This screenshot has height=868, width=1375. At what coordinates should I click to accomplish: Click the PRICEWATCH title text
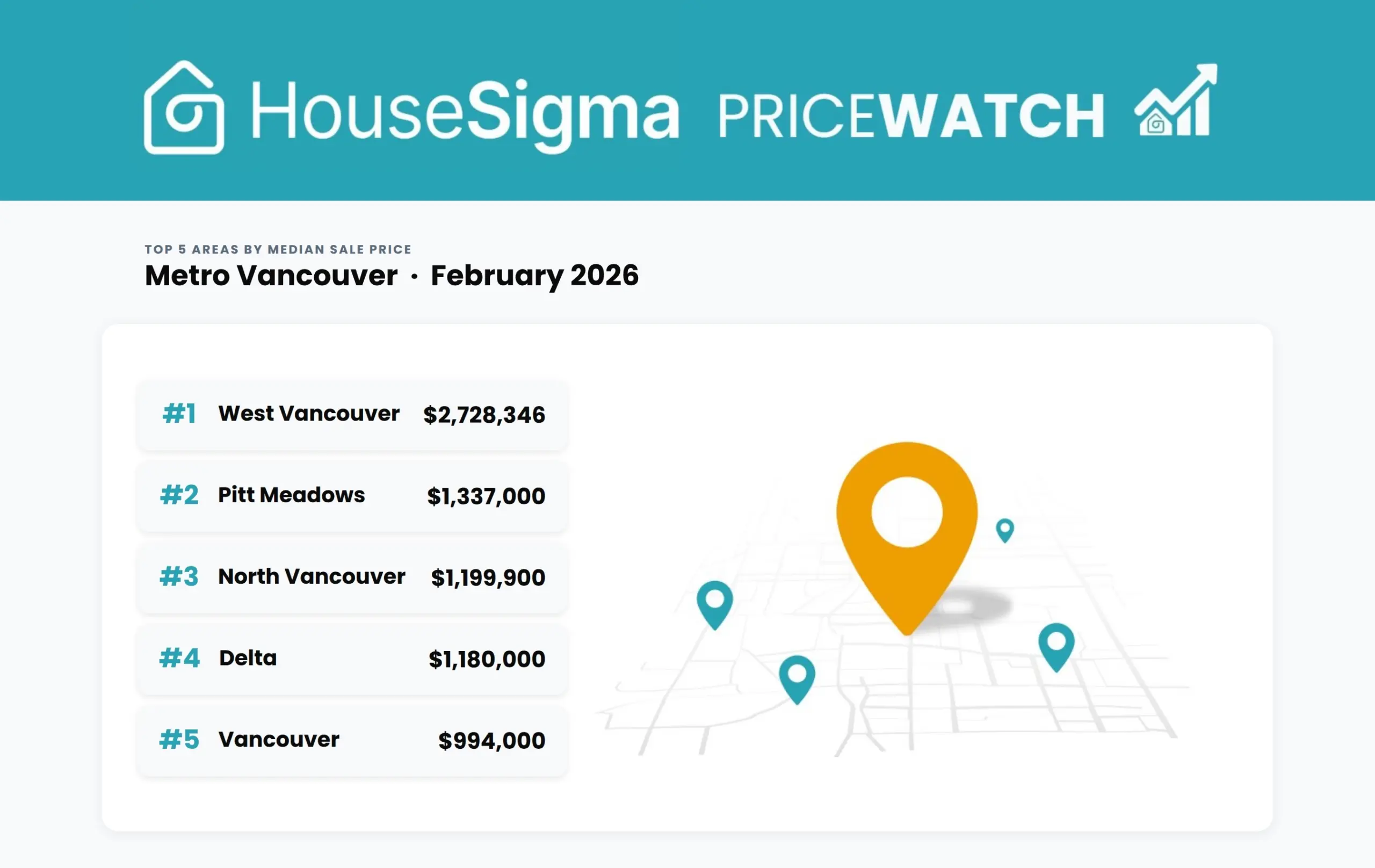[x=911, y=116]
